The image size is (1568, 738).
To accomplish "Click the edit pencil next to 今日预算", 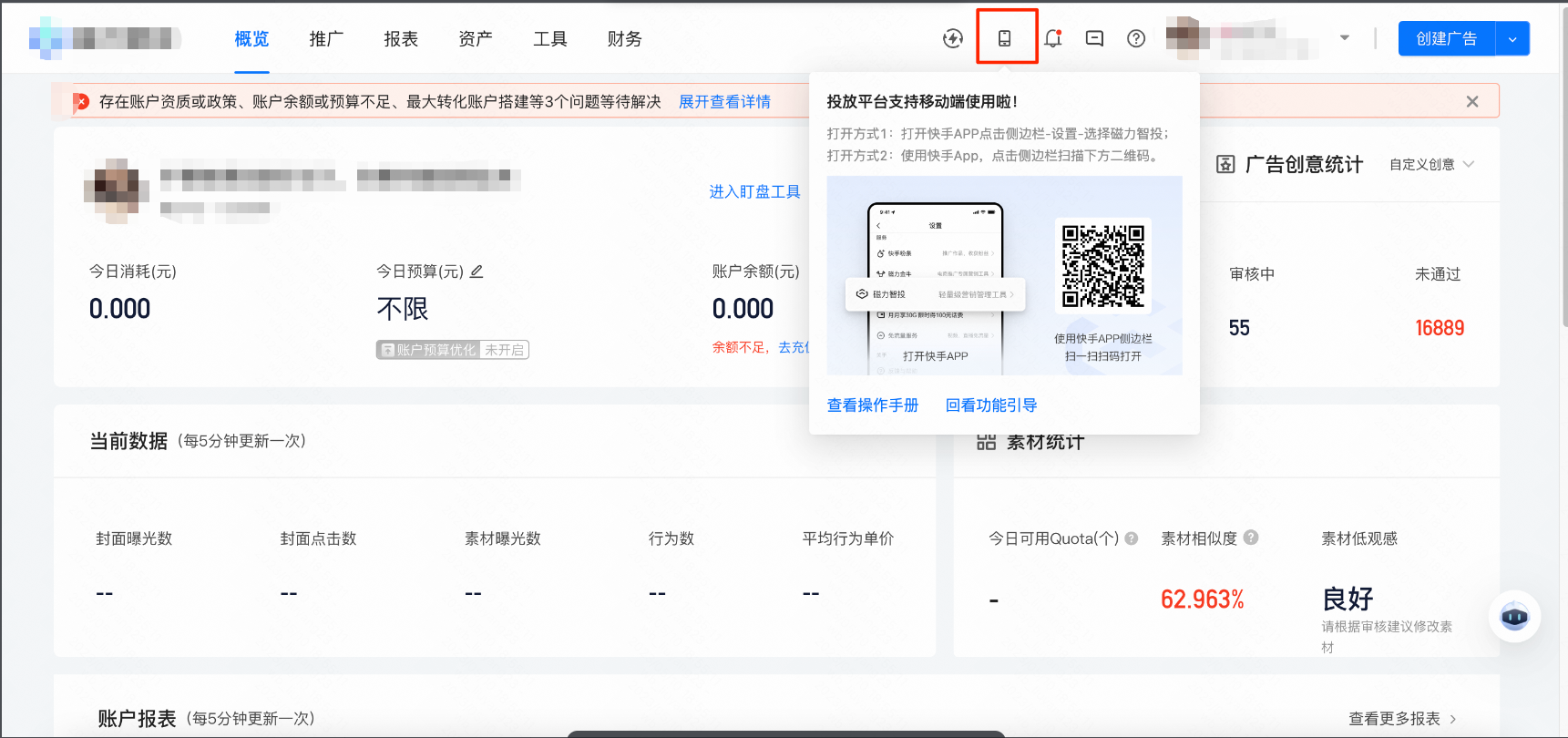I will (x=477, y=272).
